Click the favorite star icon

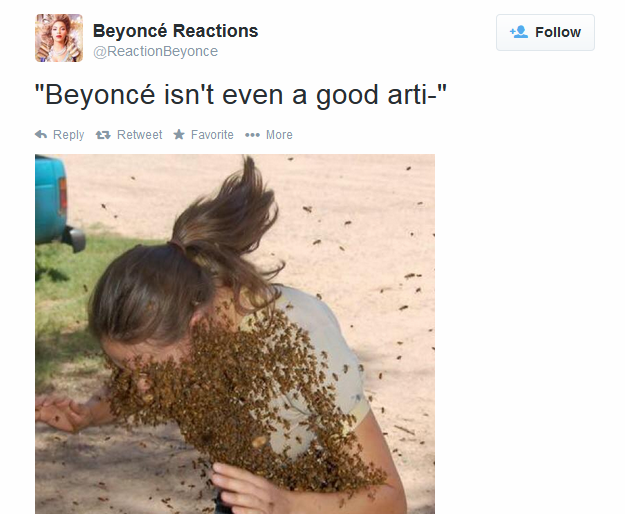pos(179,134)
